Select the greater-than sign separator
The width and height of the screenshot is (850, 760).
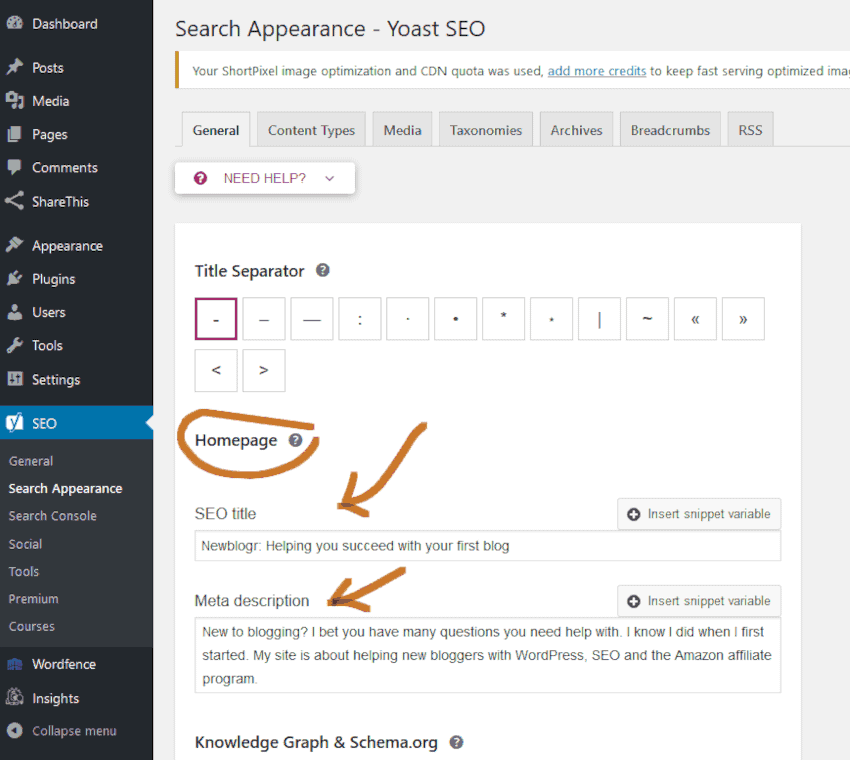pos(264,371)
